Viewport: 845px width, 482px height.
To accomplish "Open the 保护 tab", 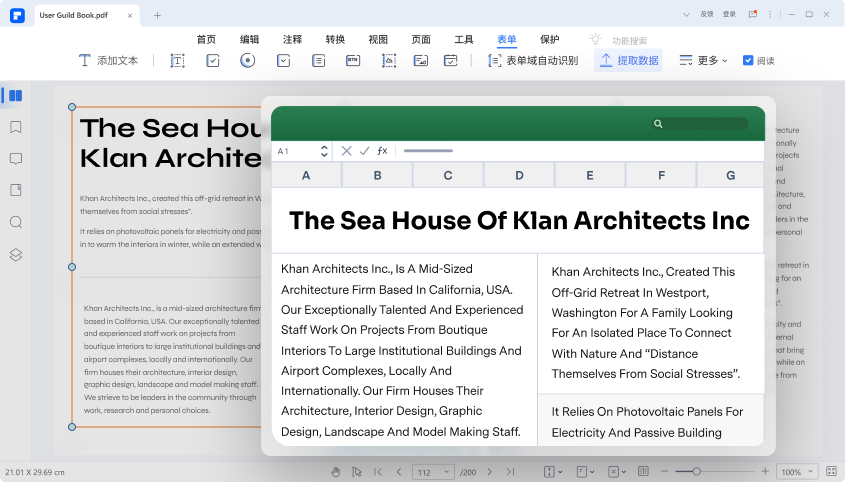I will click(550, 39).
